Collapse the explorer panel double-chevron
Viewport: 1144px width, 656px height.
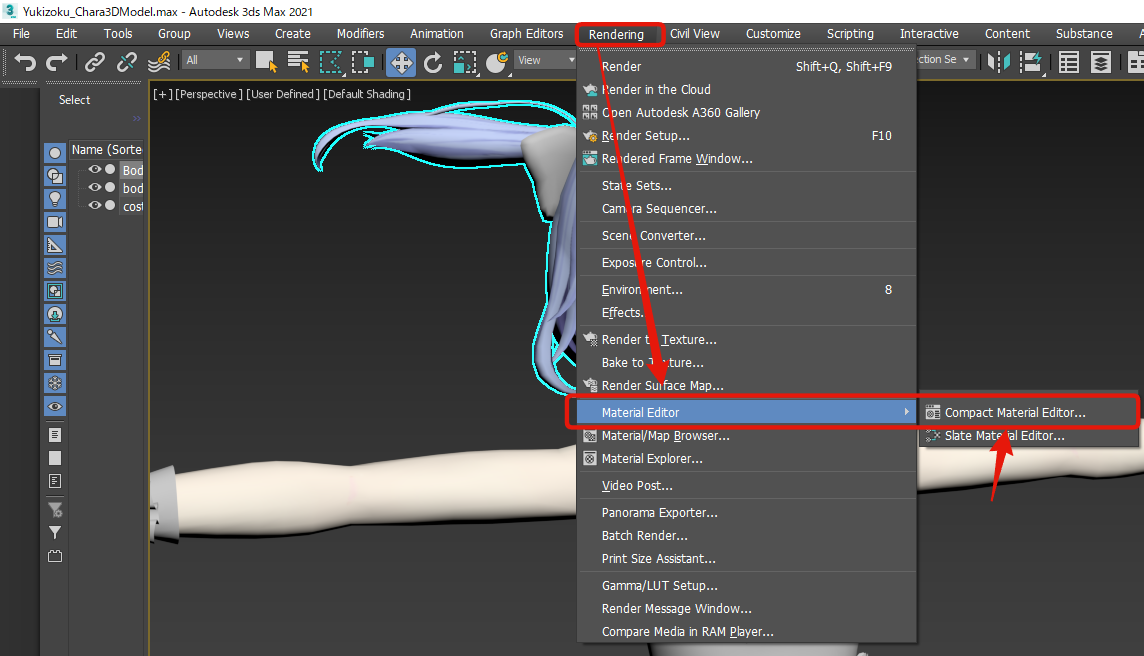pyautogui.click(x=136, y=118)
